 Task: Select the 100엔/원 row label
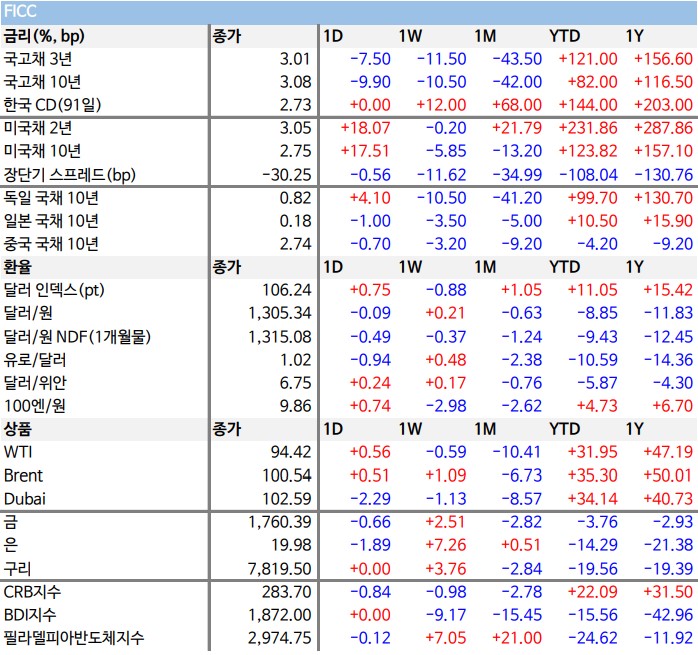tap(35, 406)
